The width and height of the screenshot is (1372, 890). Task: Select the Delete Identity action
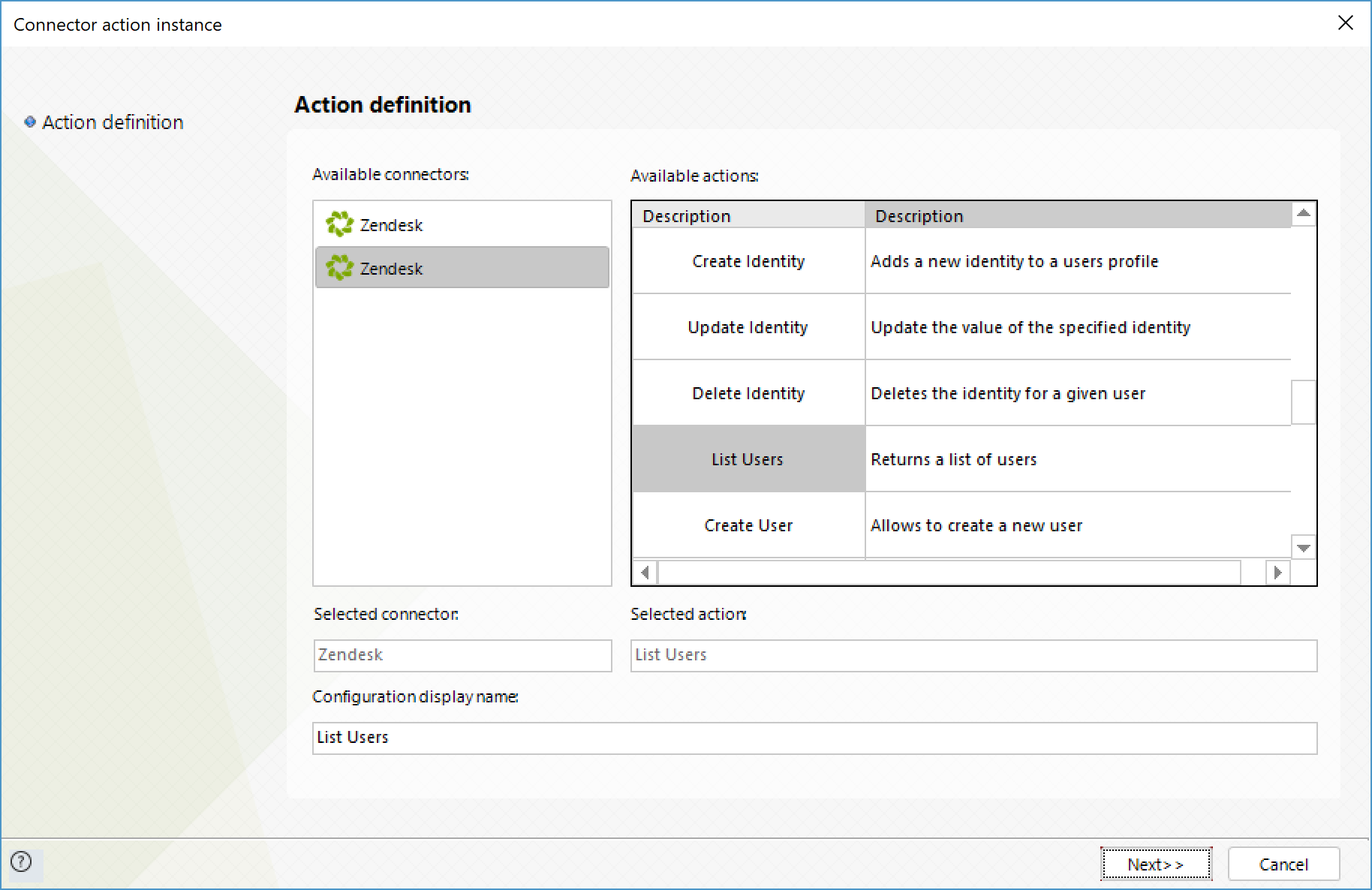click(x=748, y=393)
